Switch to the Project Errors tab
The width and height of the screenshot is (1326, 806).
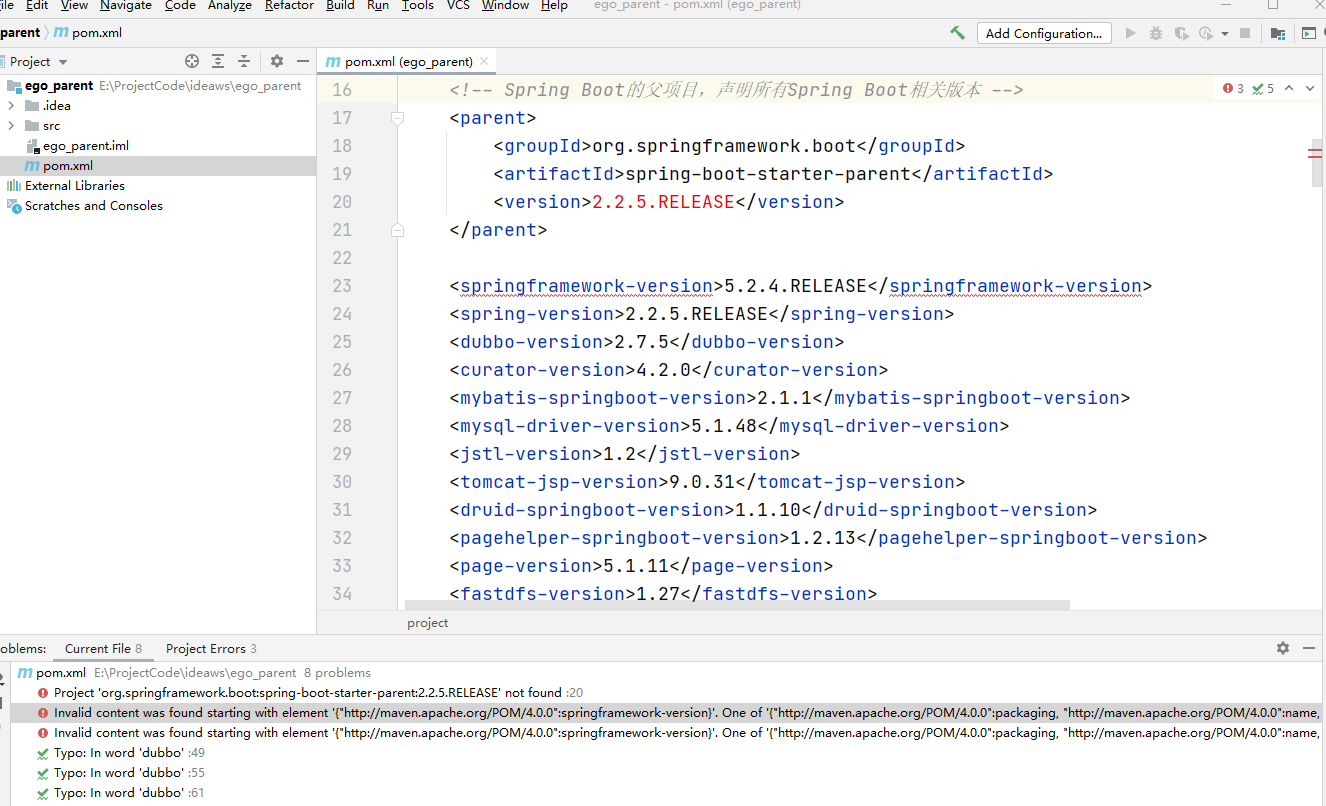click(211, 648)
